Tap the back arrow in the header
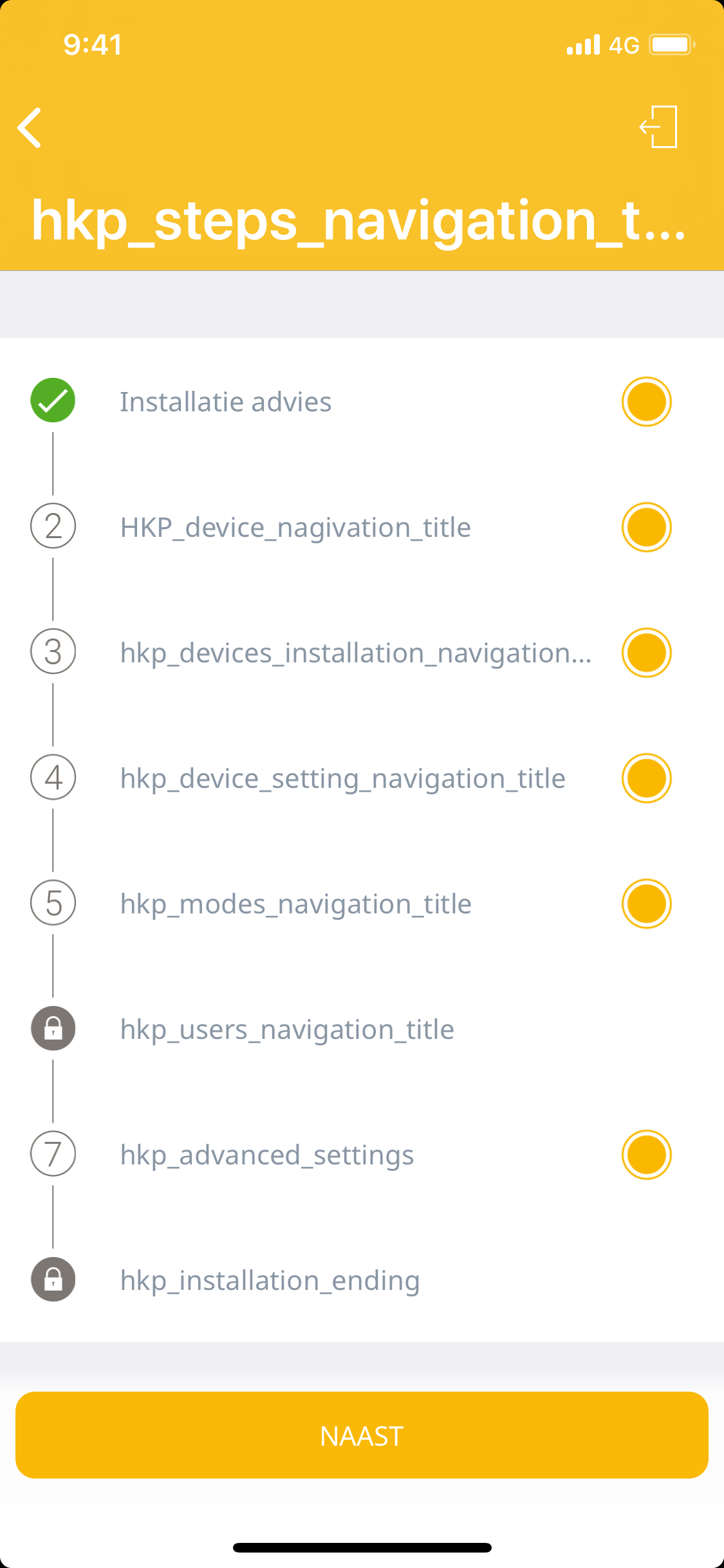The image size is (724, 1568). click(x=30, y=127)
